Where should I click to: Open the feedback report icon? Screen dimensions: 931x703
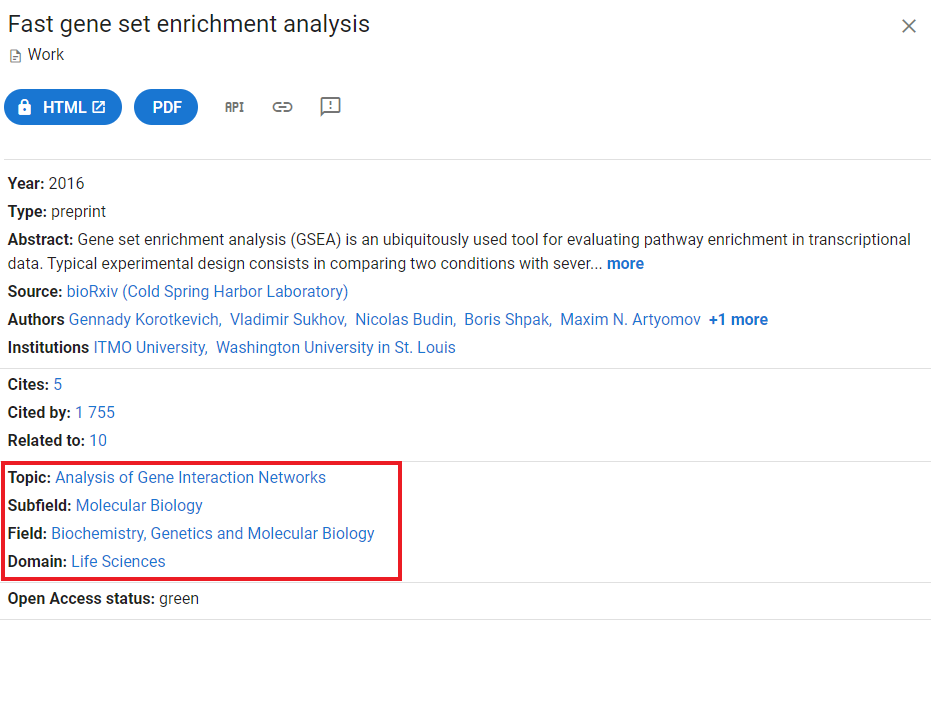[330, 106]
